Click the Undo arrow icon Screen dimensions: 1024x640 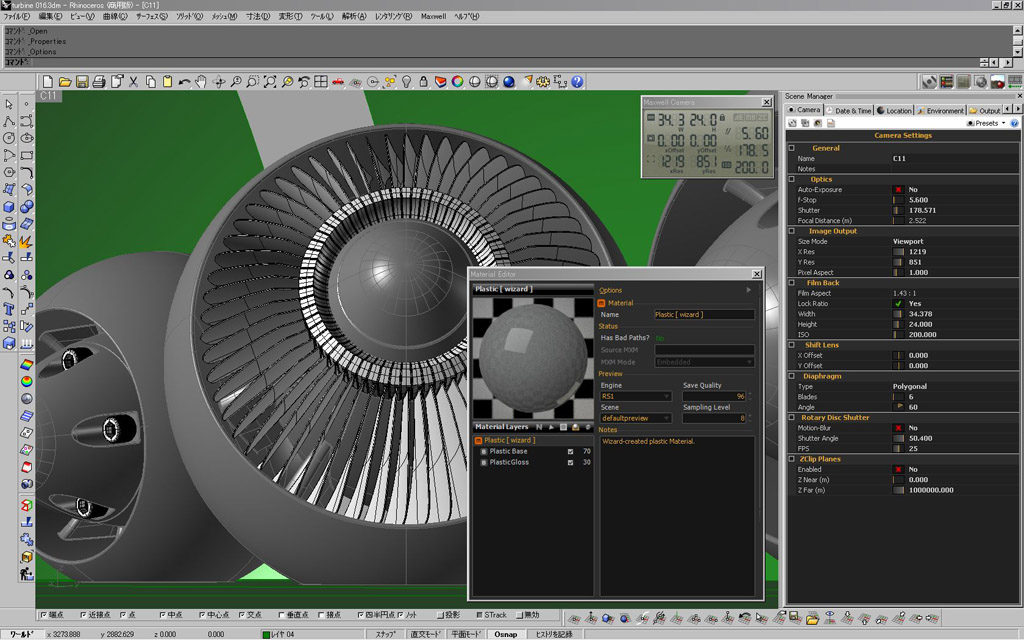pos(184,81)
